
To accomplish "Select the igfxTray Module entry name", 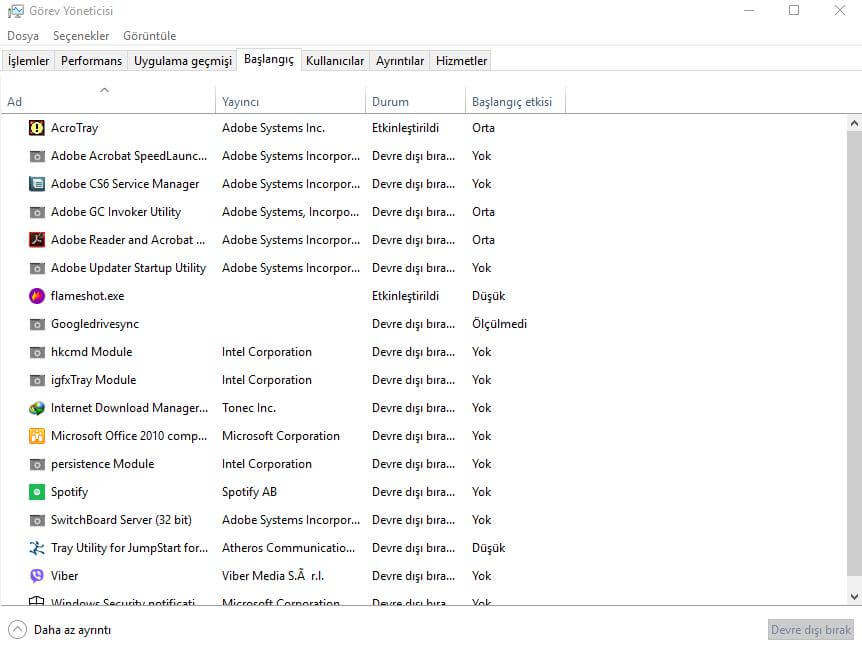I will [x=93, y=380].
